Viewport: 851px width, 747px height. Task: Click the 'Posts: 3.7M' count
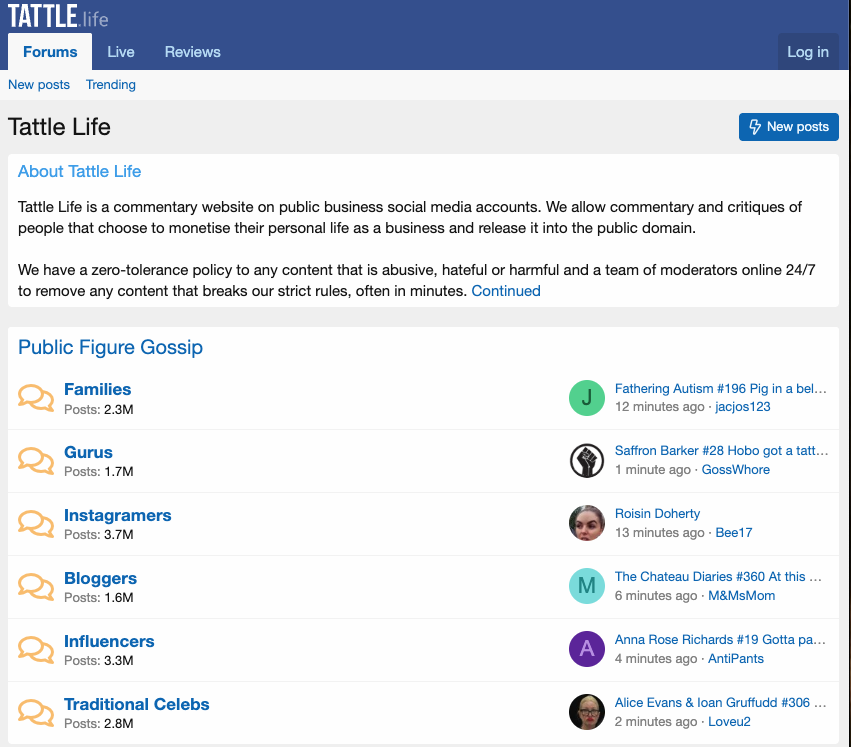[x=99, y=535]
